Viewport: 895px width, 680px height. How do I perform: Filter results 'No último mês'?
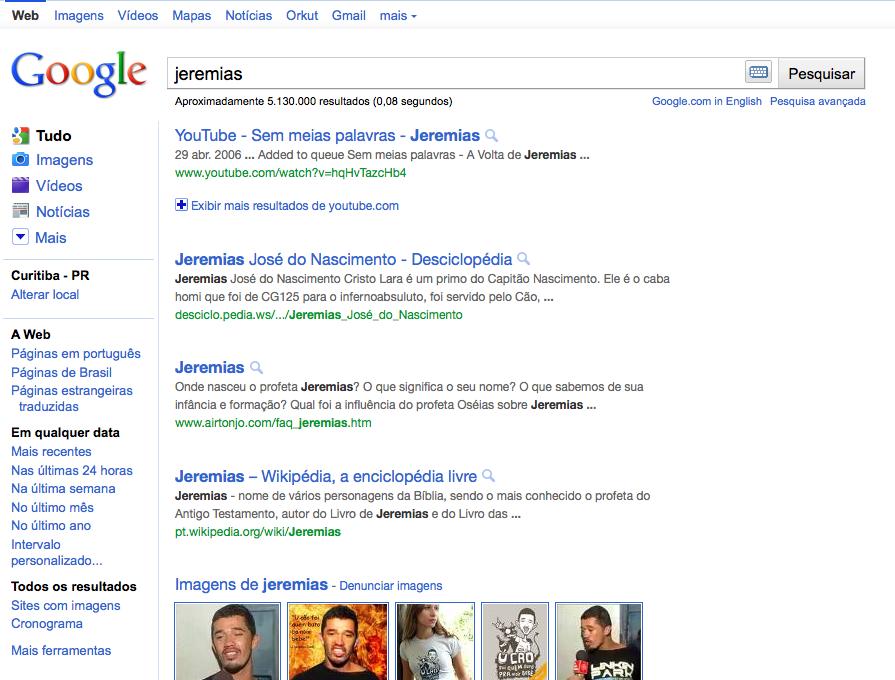coord(53,508)
